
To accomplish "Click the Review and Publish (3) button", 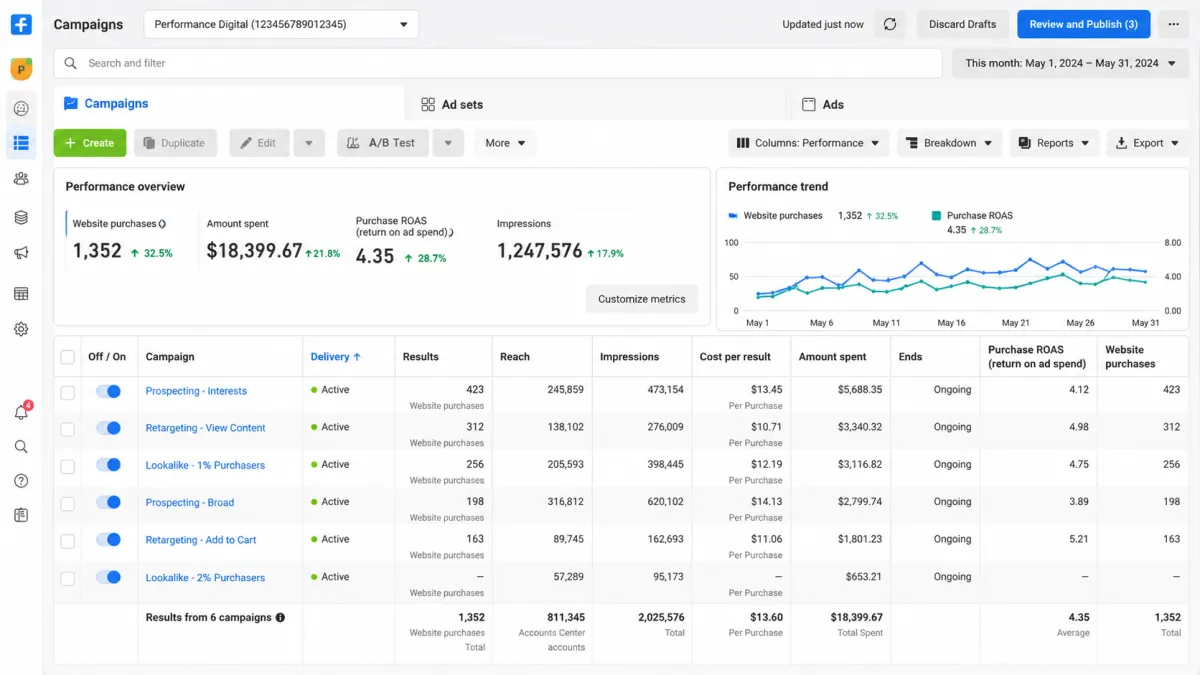I will (x=1083, y=24).
